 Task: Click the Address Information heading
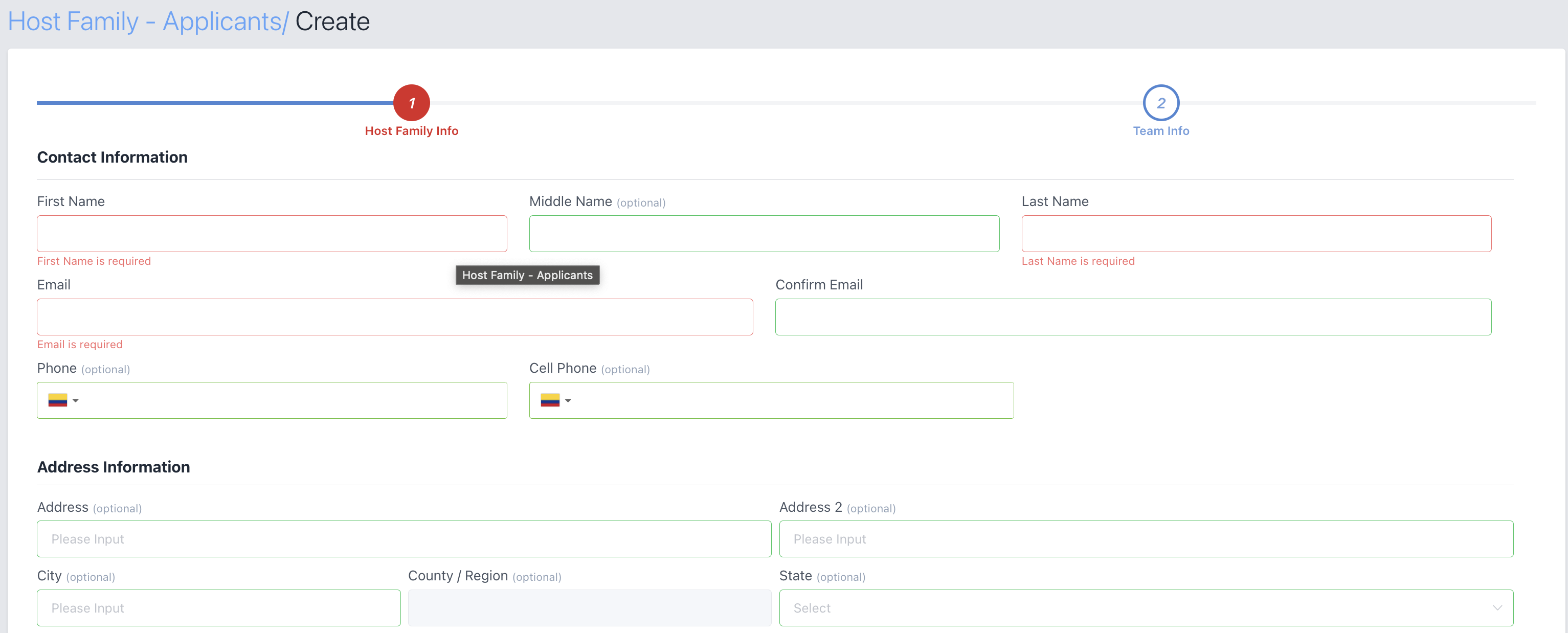point(114,467)
